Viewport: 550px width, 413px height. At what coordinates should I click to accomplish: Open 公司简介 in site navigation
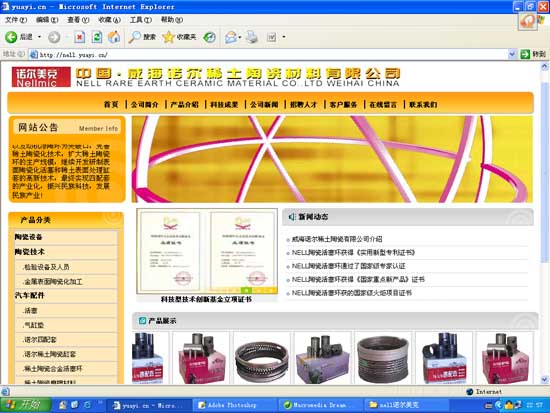click(145, 105)
